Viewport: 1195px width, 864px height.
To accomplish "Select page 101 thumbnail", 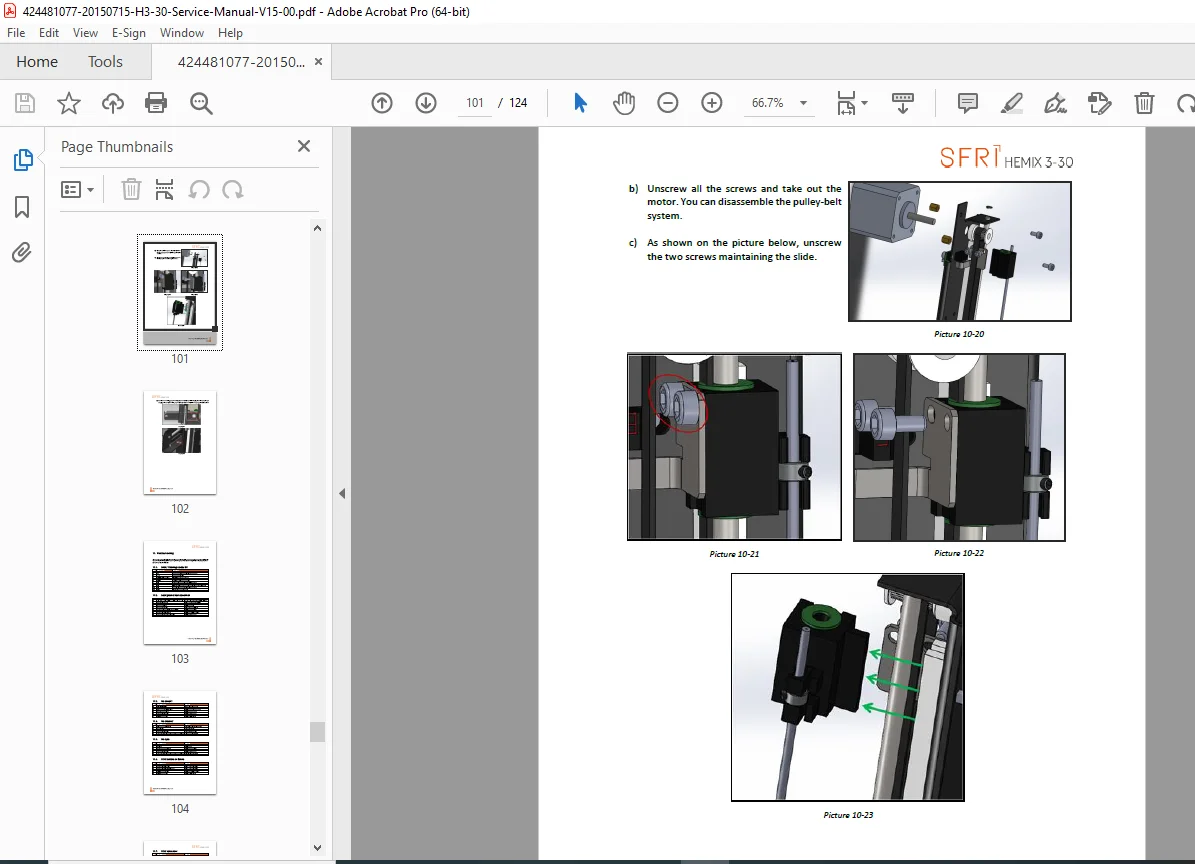I will coord(180,293).
